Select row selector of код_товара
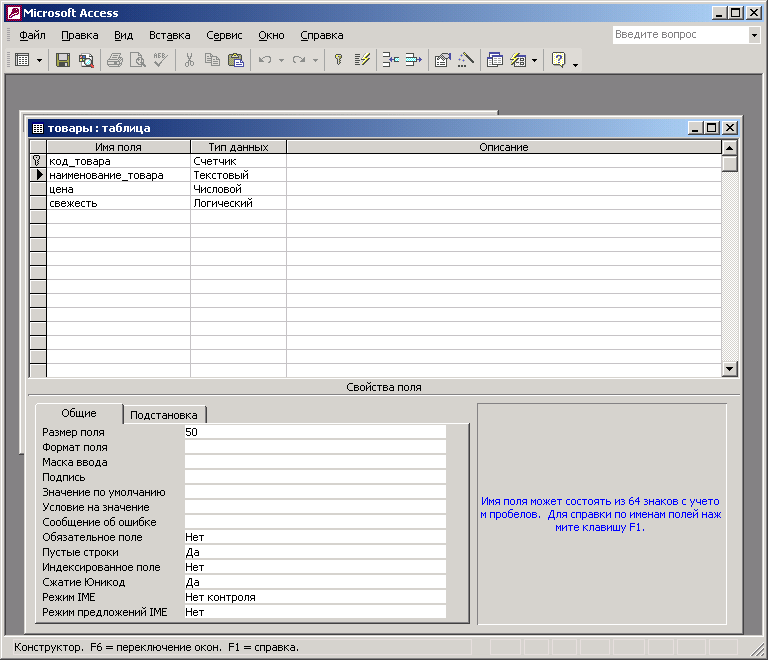768x660 pixels. [x=38, y=161]
